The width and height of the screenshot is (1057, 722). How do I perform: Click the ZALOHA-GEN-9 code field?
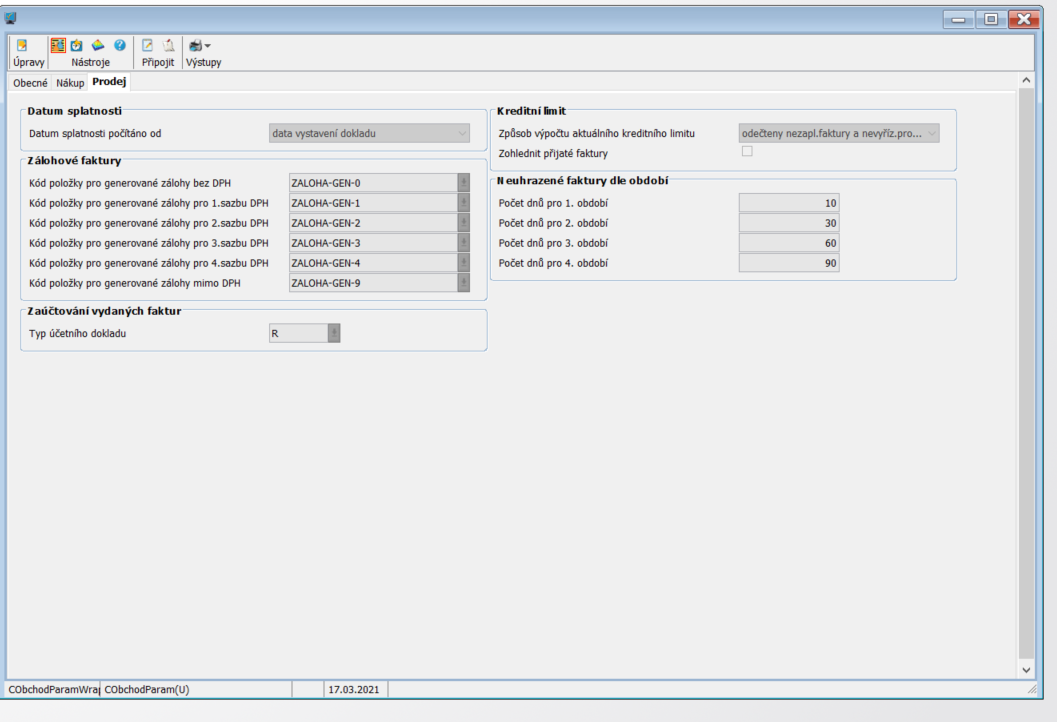tap(372, 283)
